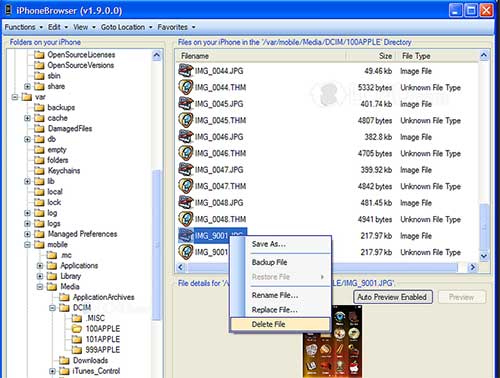Click the IMG_0046.THM unknown file icon

point(186,153)
